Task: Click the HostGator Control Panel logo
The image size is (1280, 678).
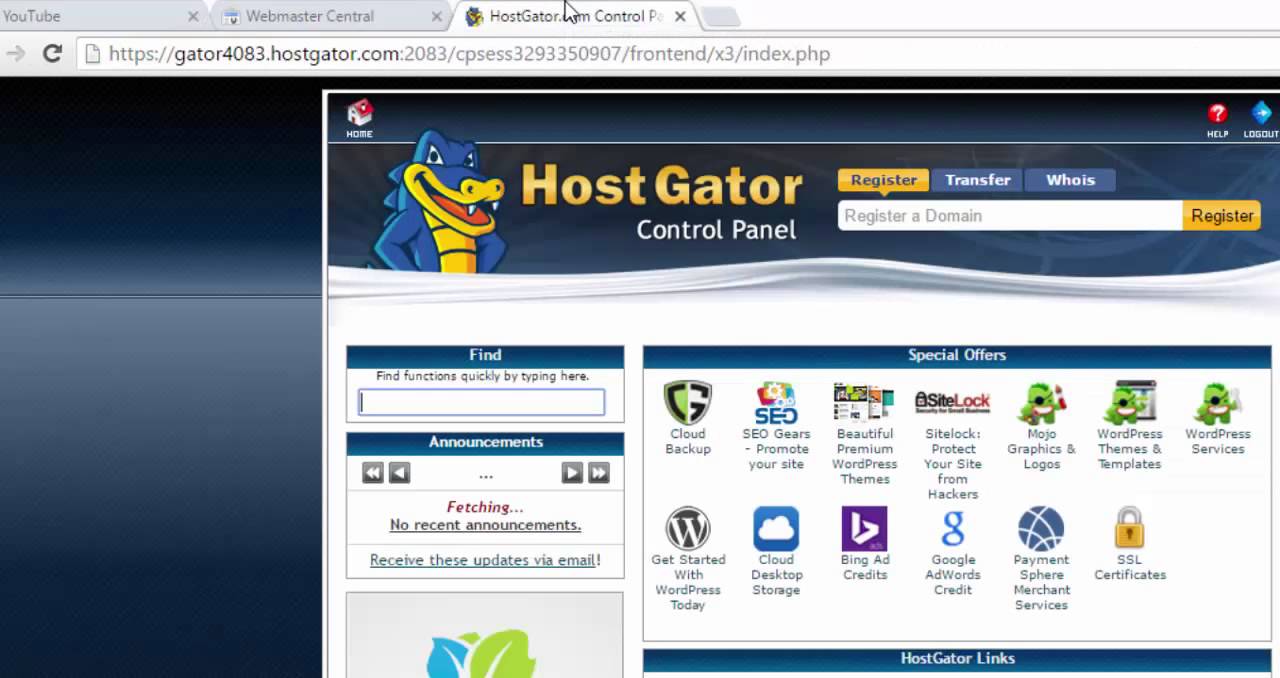Action: coord(587,200)
